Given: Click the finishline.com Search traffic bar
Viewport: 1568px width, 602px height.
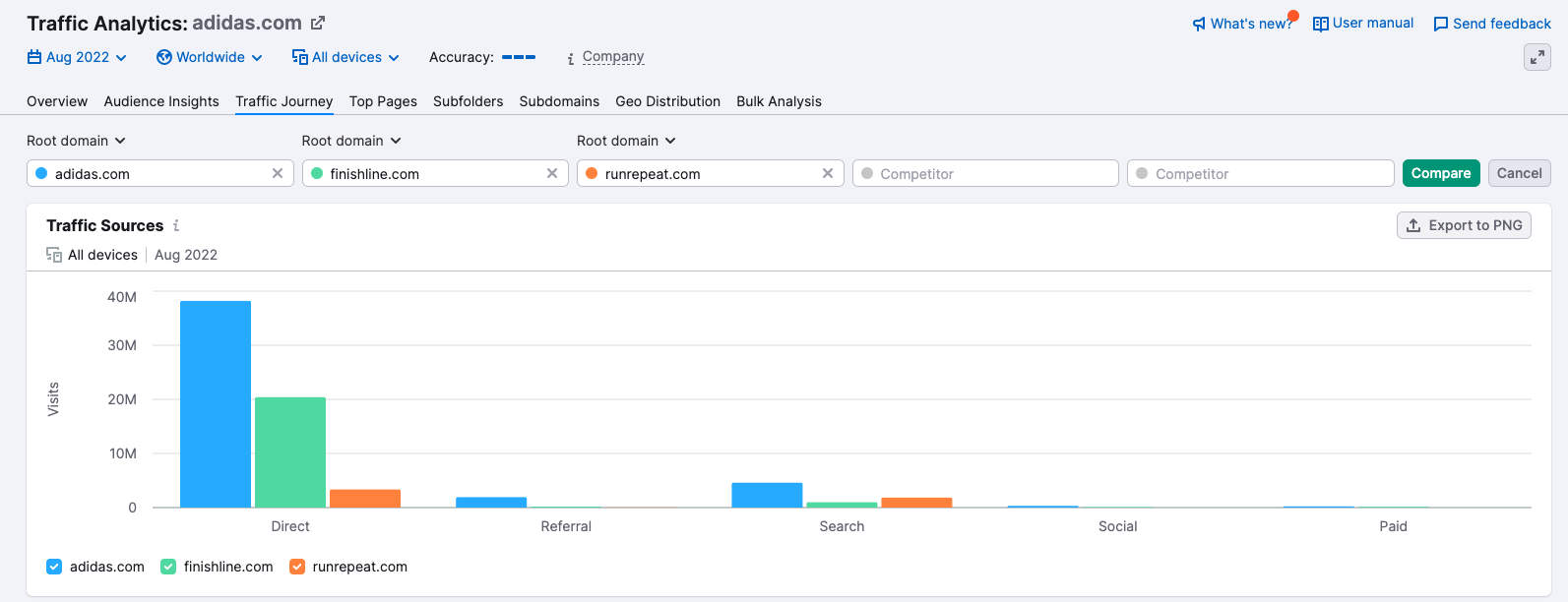Looking at the screenshot, I should (842, 506).
